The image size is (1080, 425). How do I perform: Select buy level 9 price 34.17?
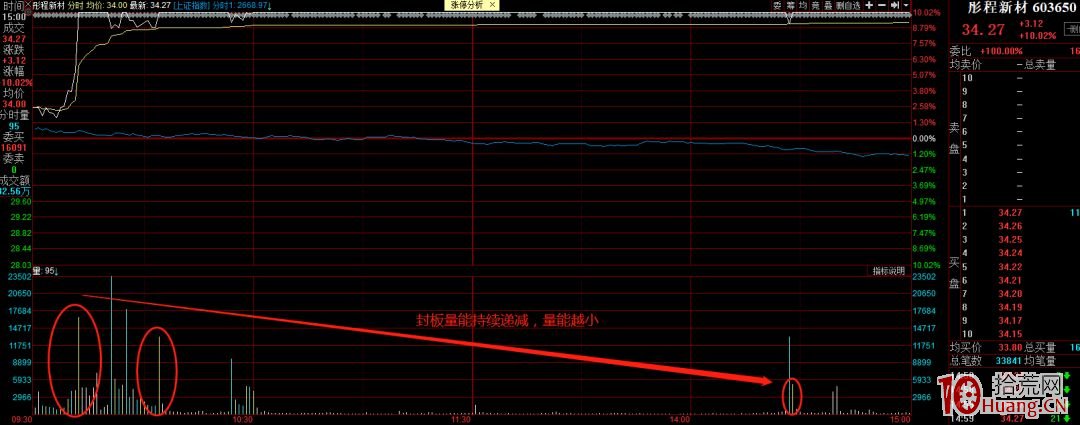(x=1009, y=320)
